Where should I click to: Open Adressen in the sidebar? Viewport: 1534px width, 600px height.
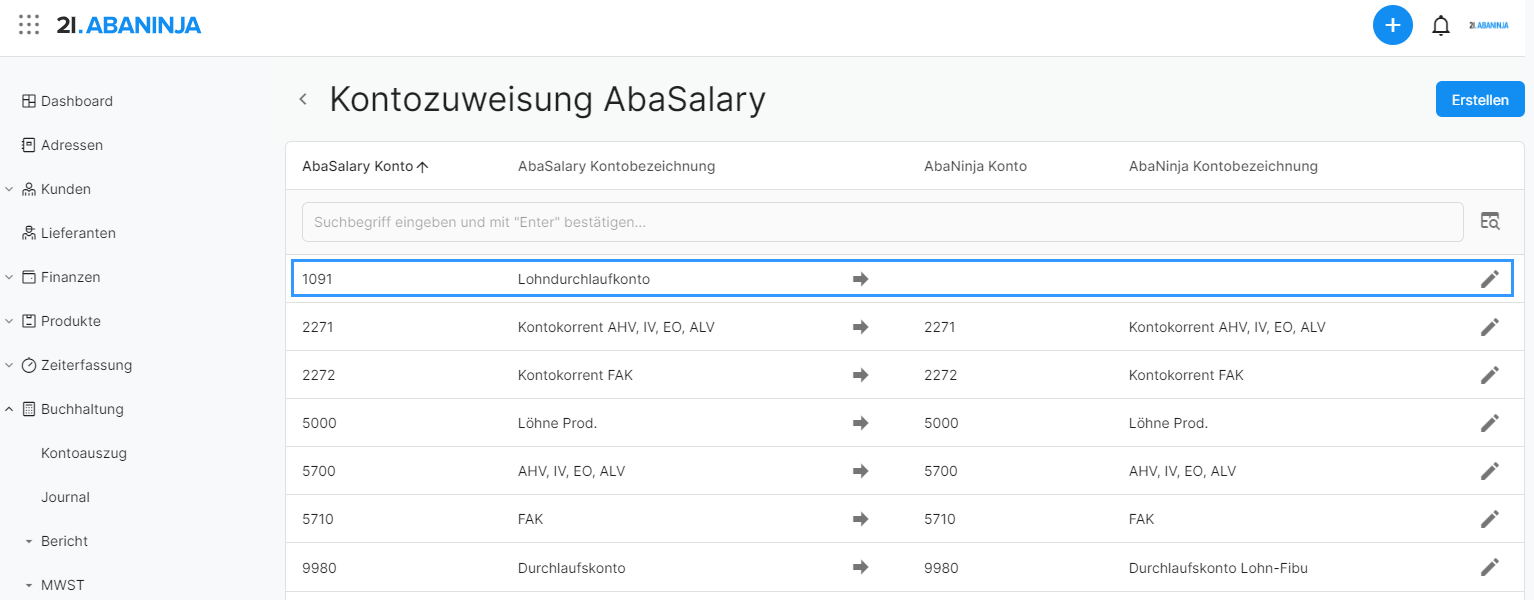[72, 145]
